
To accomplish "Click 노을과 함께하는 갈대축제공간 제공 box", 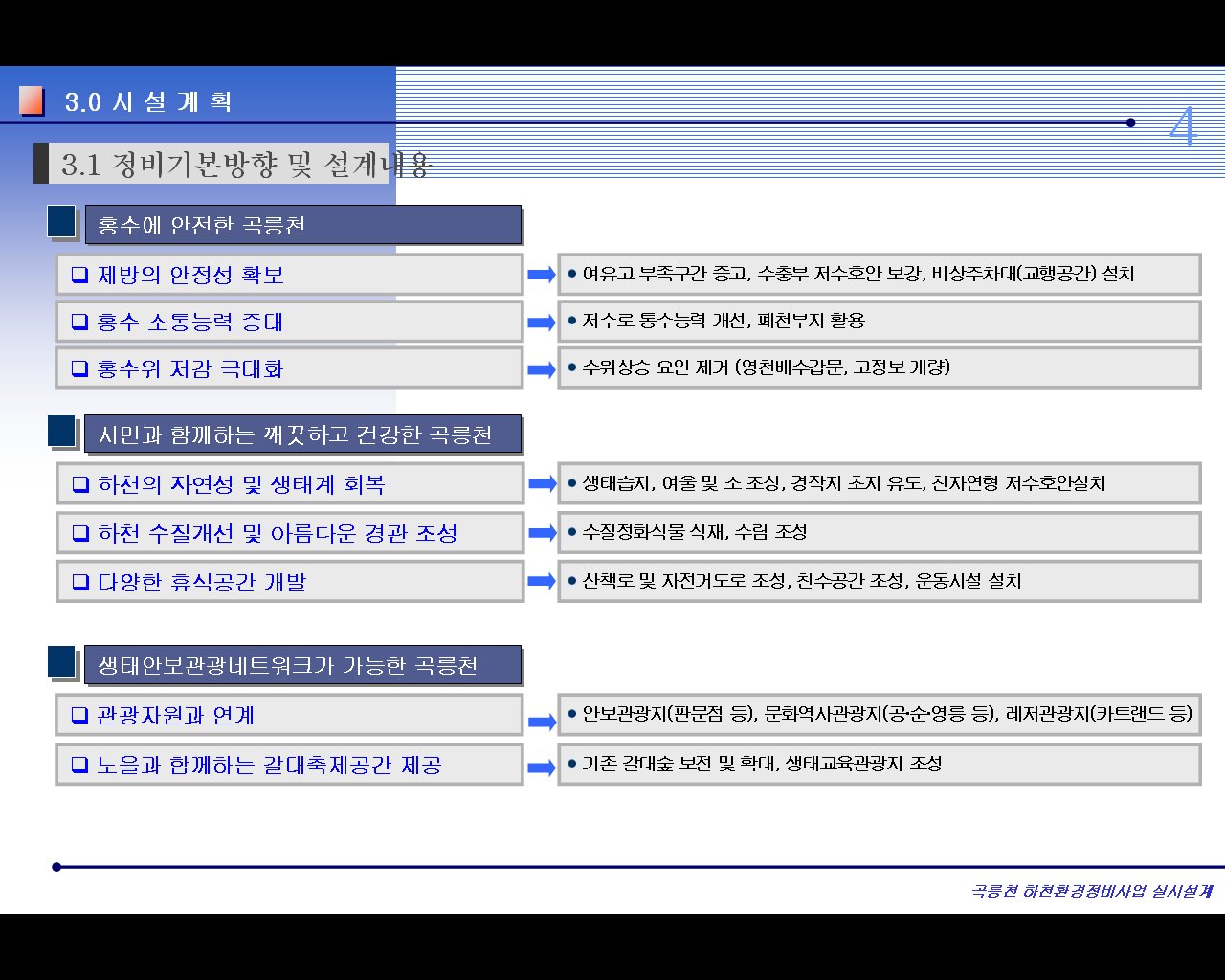I will tap(289, 765).
